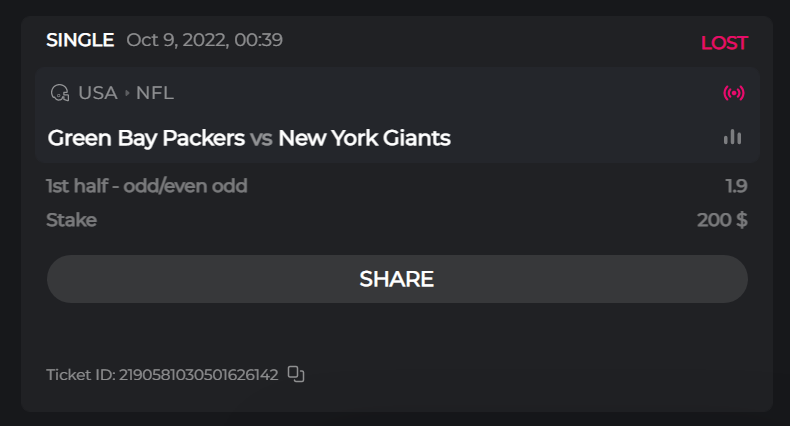Click the breadcrumb arrow between USA and NFL
Image resolution: width=790 pixels, height=426 pixels.
pyautogui.click(x=127, y=93)
